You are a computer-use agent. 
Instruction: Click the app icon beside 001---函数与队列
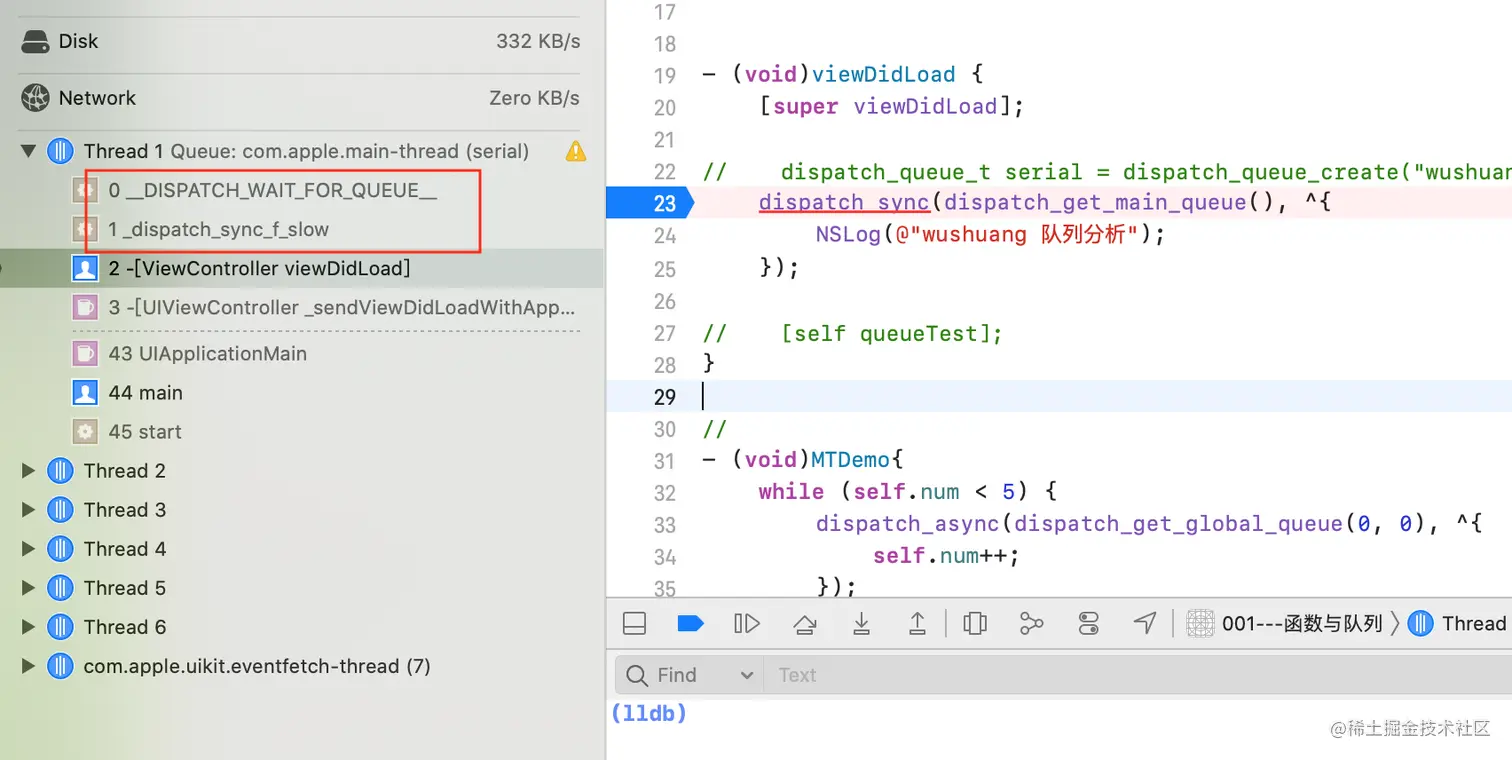pos(1200,624)
